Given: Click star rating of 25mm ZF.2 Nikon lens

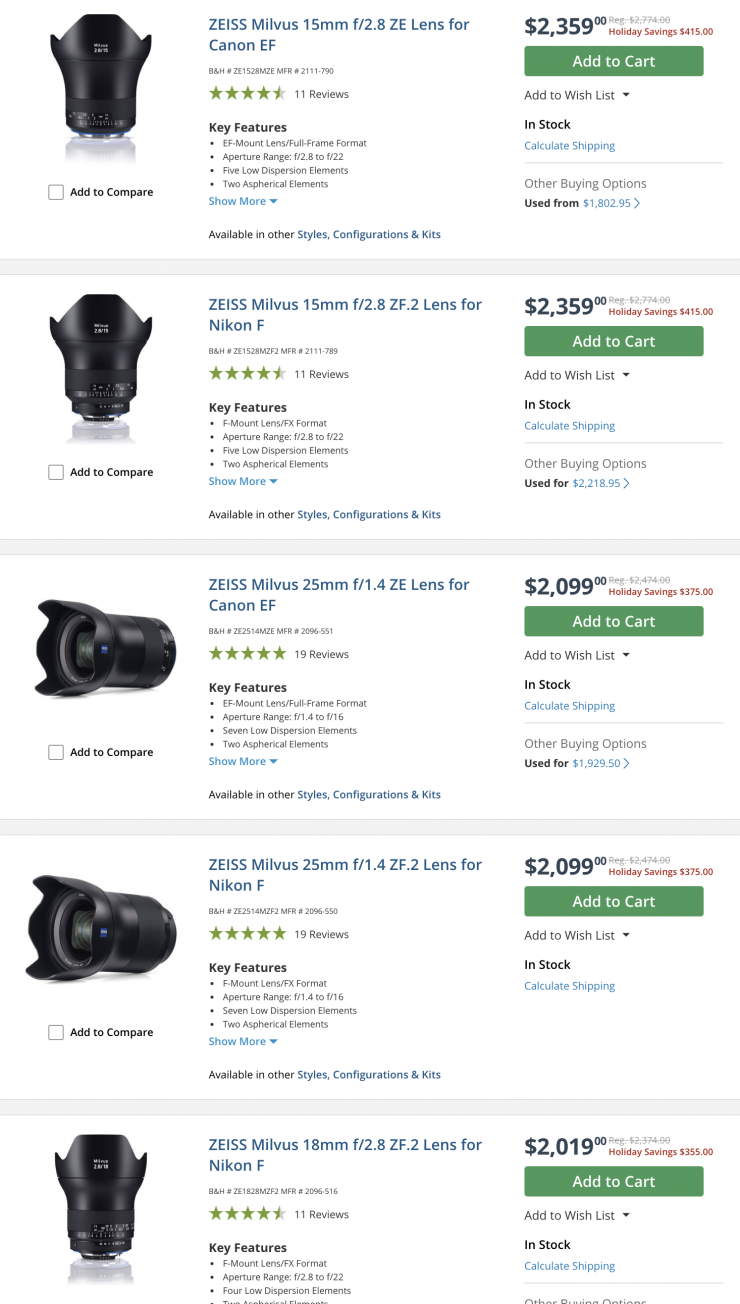Looking at the screenshot, I should (247, 934).
